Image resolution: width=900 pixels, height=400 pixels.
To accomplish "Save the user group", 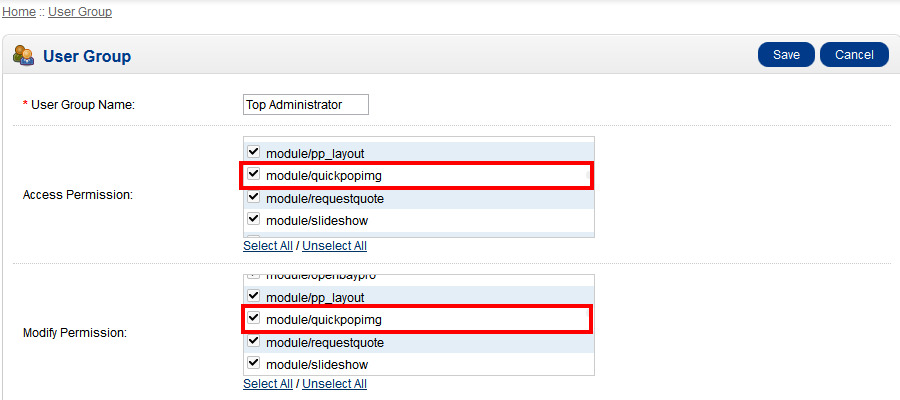I will 786,55.
